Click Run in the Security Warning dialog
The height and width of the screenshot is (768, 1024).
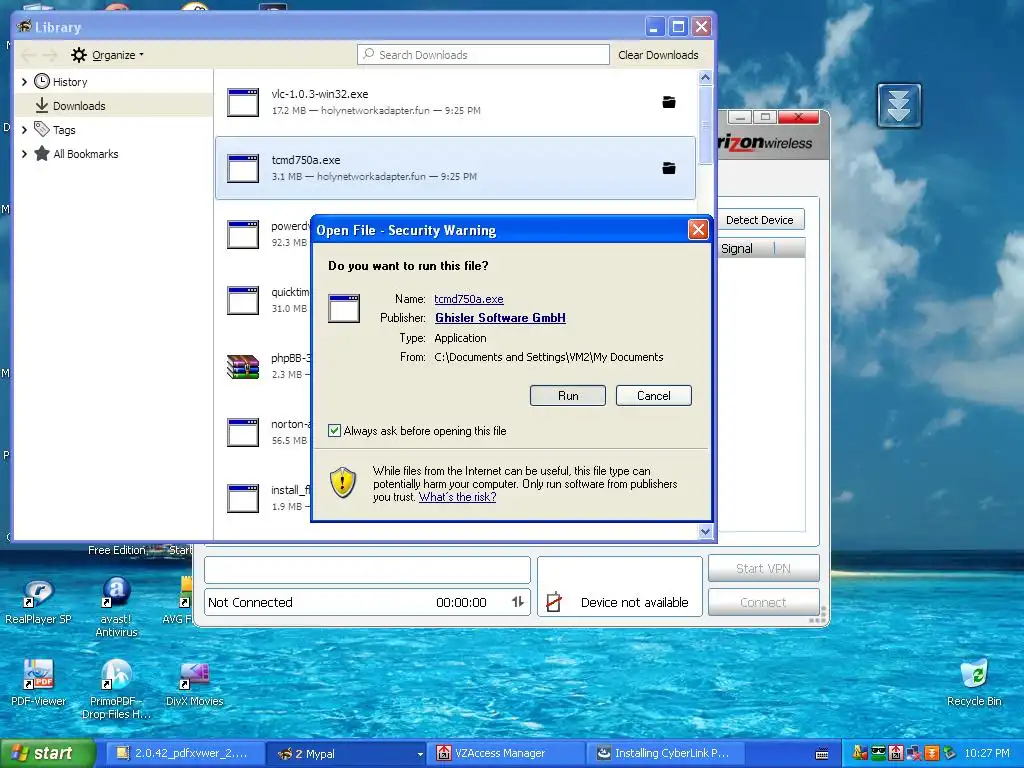[x=568, y=395]
